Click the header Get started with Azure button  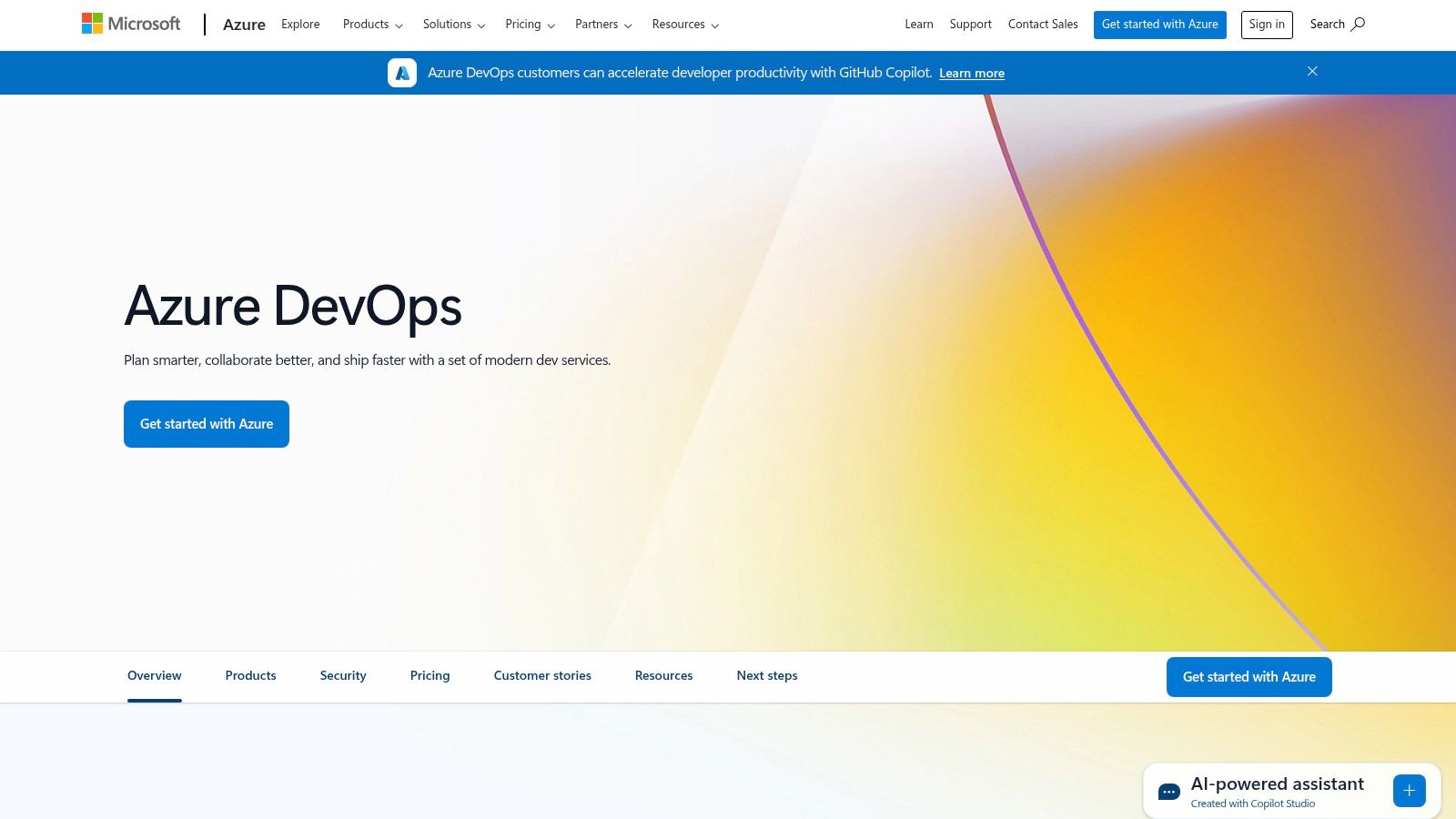point(1159,25)
